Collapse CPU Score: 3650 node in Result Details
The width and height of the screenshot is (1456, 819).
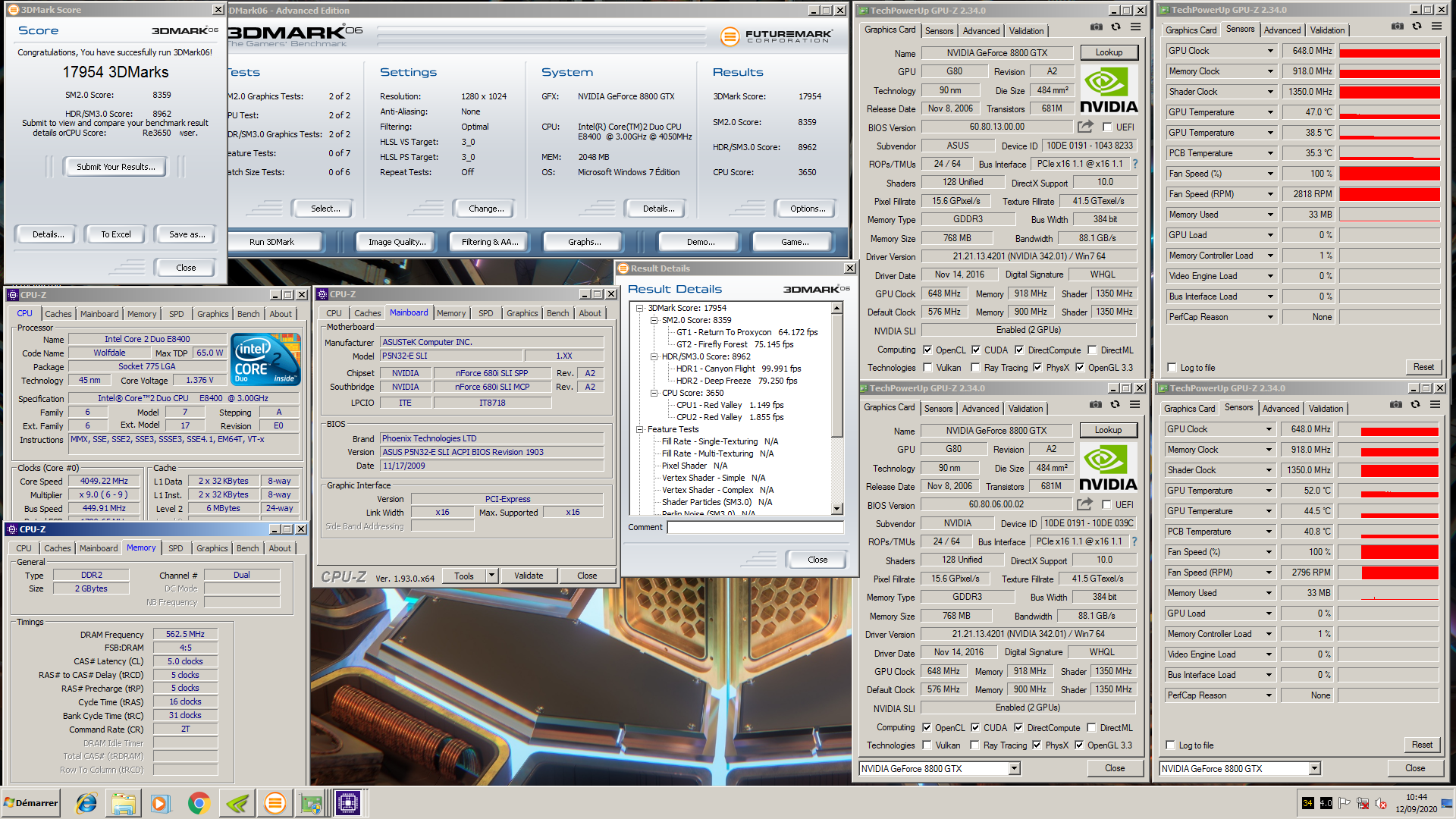click(654, 393)
